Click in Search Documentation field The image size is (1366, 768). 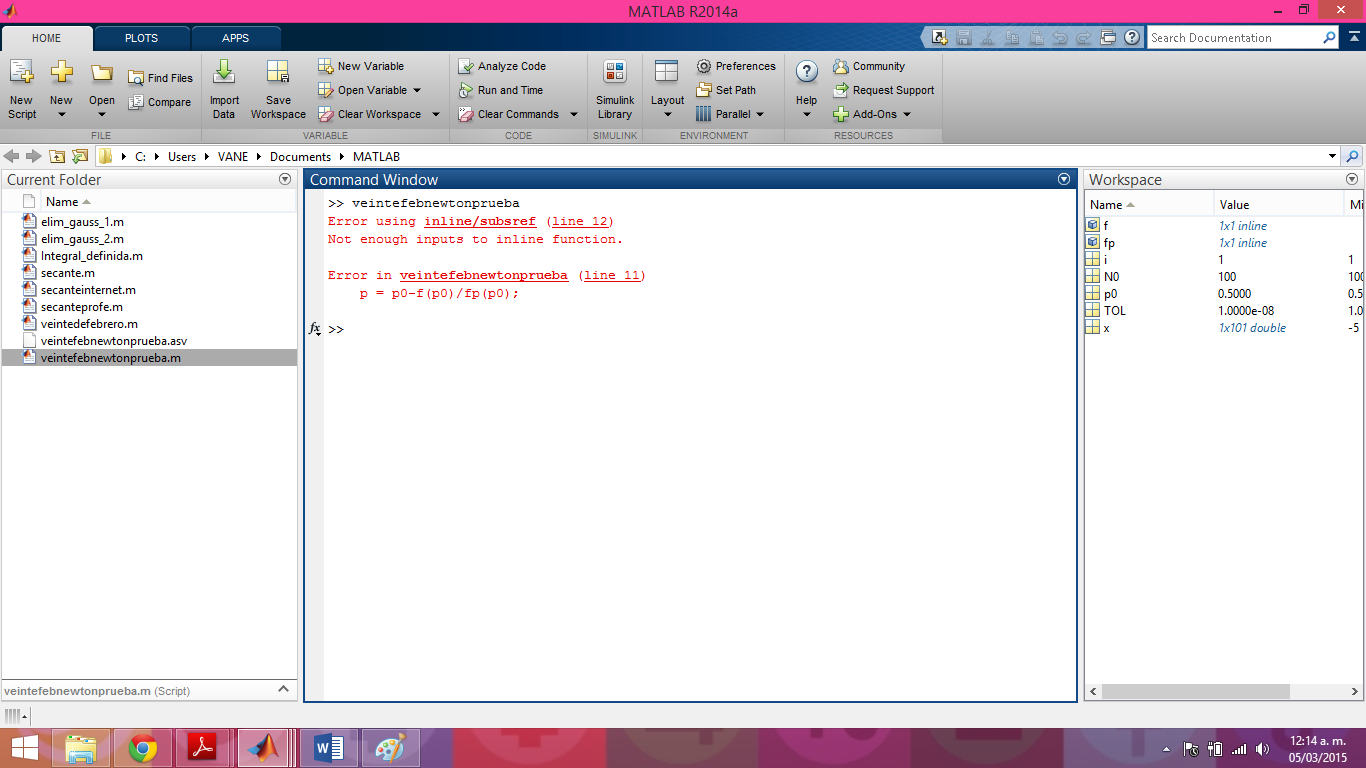tap(1234, 38)
